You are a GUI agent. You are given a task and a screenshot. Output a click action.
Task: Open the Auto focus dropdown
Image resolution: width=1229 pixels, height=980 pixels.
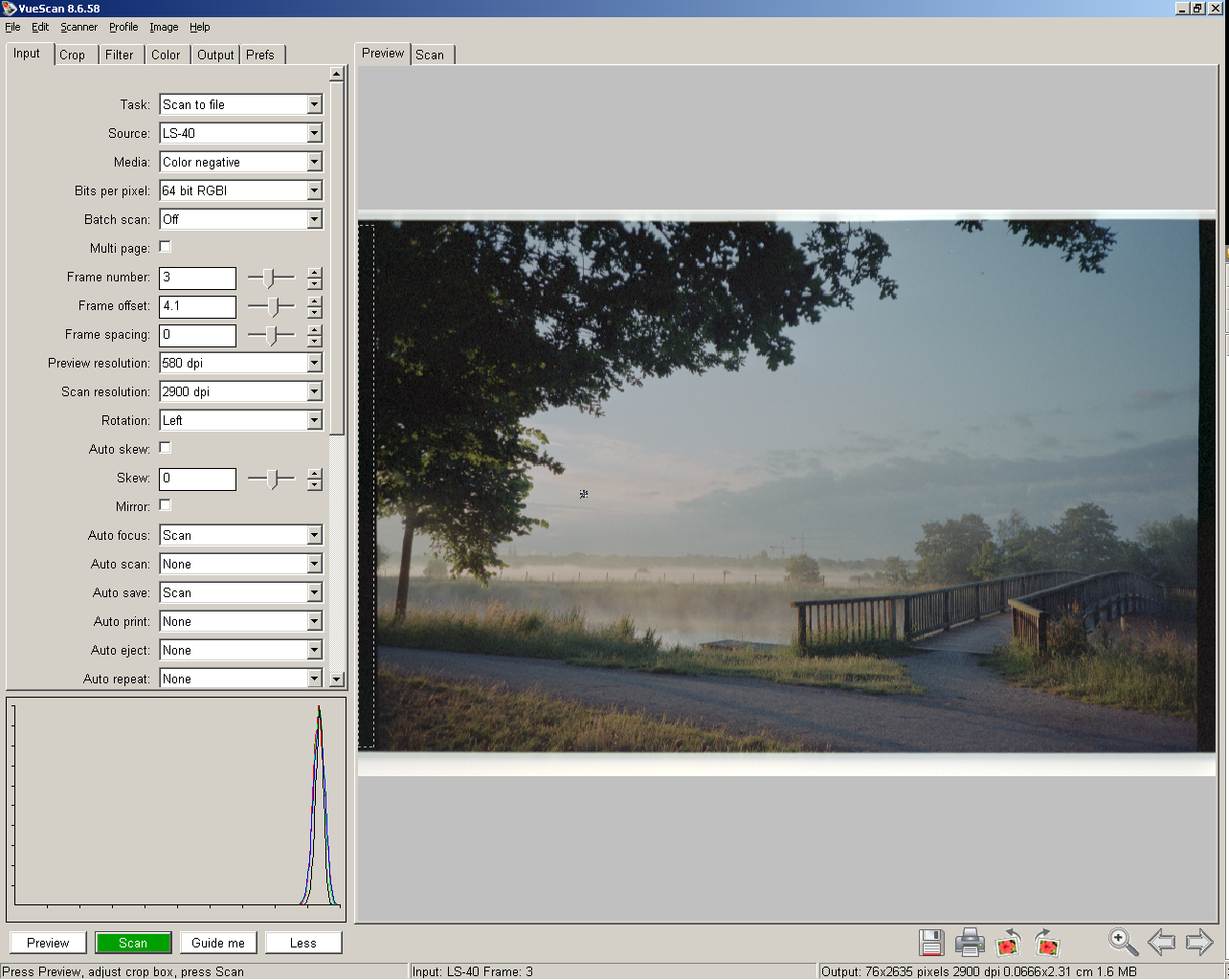tap(240, 535)
